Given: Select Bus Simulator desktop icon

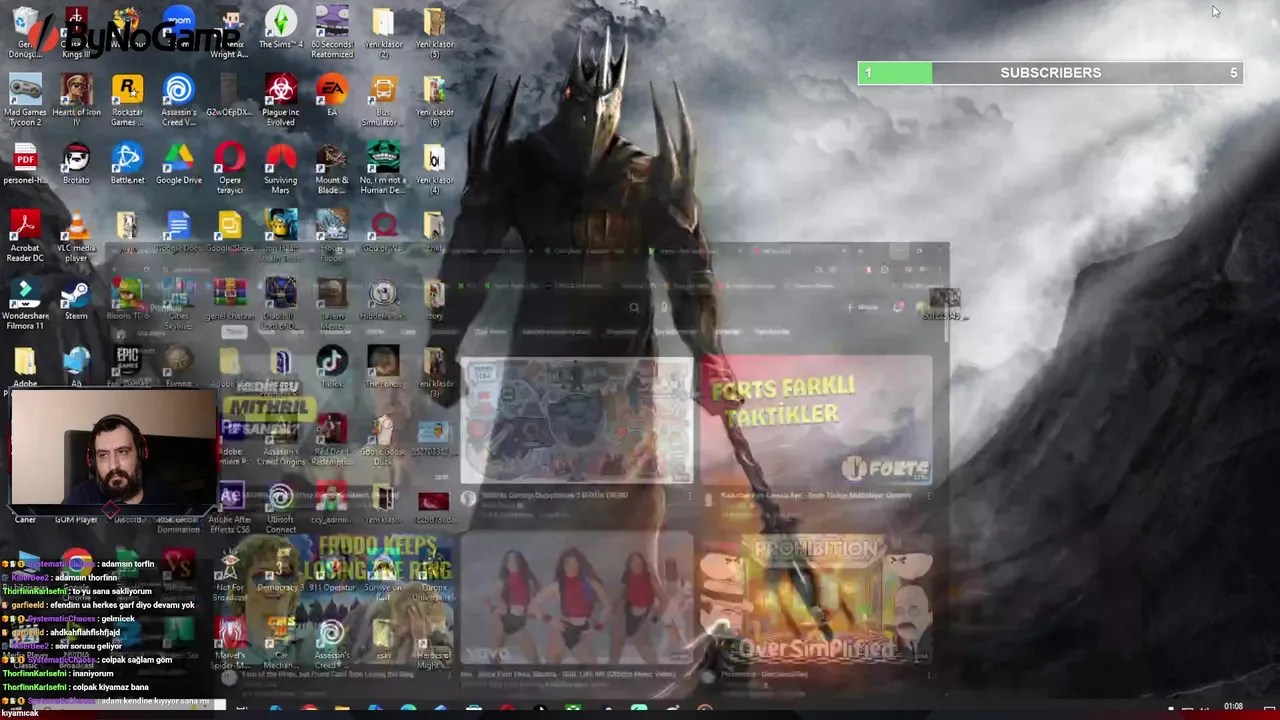Looking at the screenshot, I should coord(383,100).
